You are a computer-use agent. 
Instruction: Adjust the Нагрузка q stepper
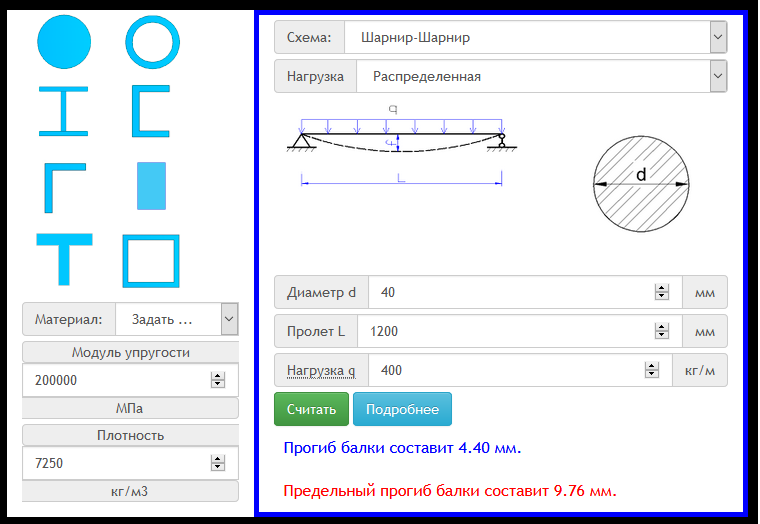pyautogui.click(x=652, y=370)
